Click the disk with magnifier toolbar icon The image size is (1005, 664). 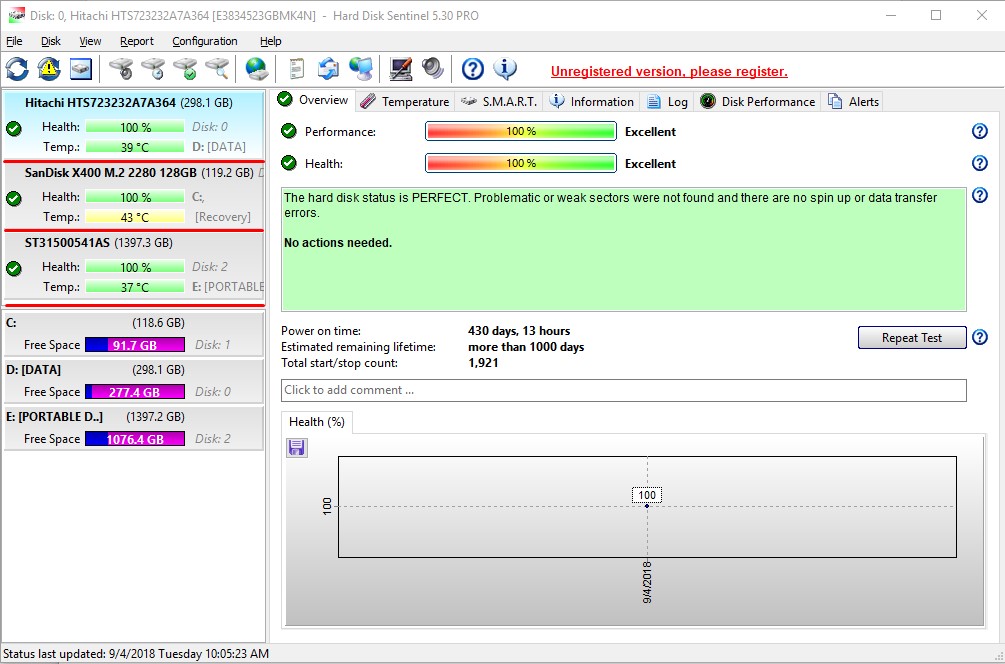[x=217, y=68]
